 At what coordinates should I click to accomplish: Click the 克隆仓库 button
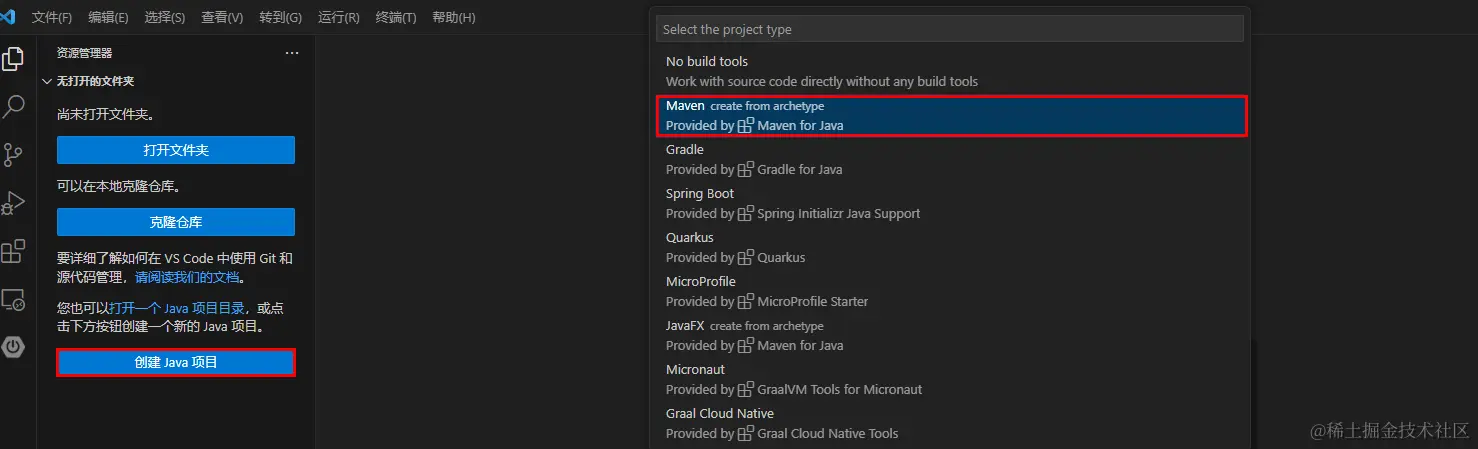point(176,222)
